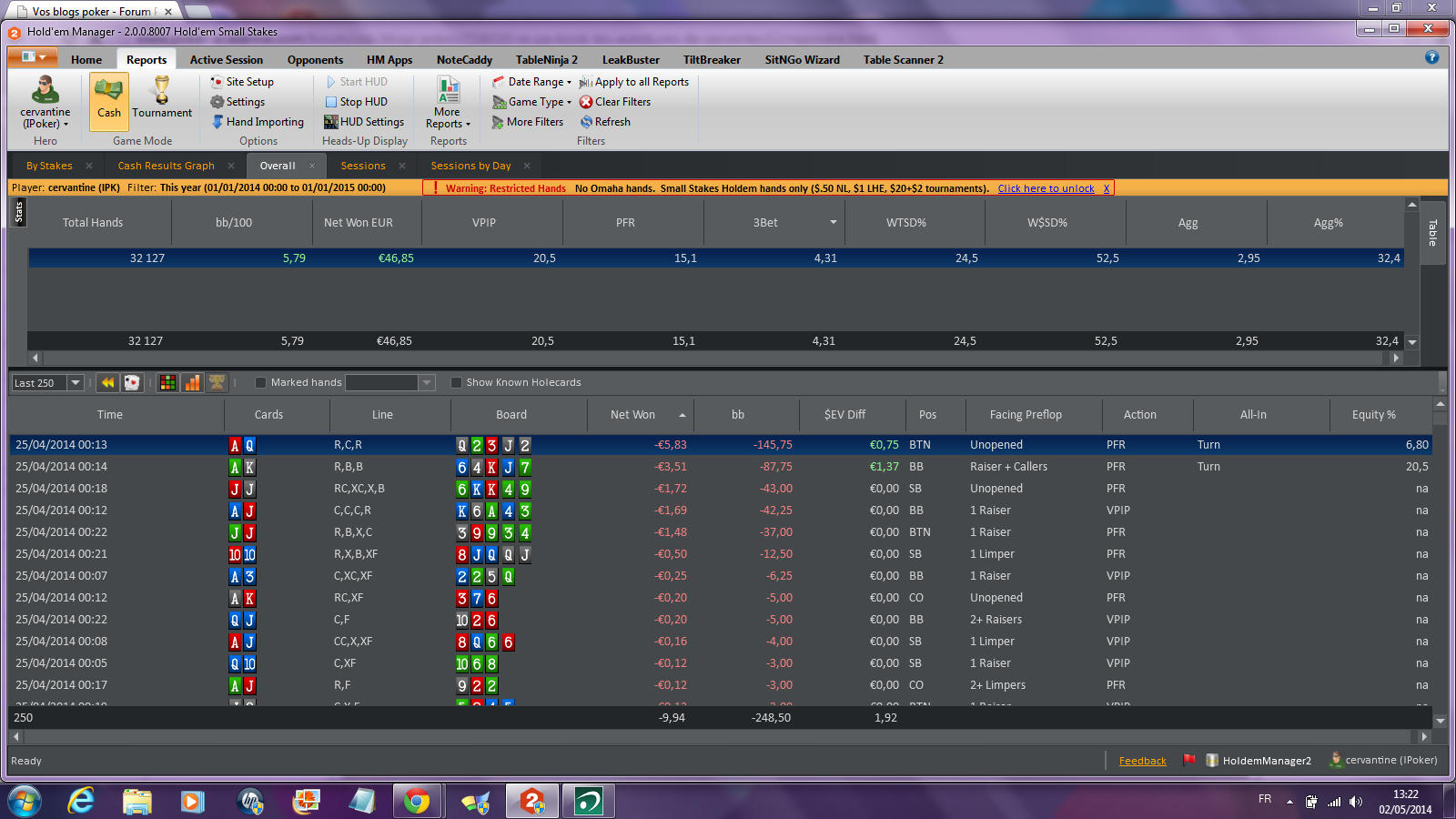The height and width of the screenshot is (819, 1456).
Task: Open the colored grid matrix view
Action: [167, 383]
